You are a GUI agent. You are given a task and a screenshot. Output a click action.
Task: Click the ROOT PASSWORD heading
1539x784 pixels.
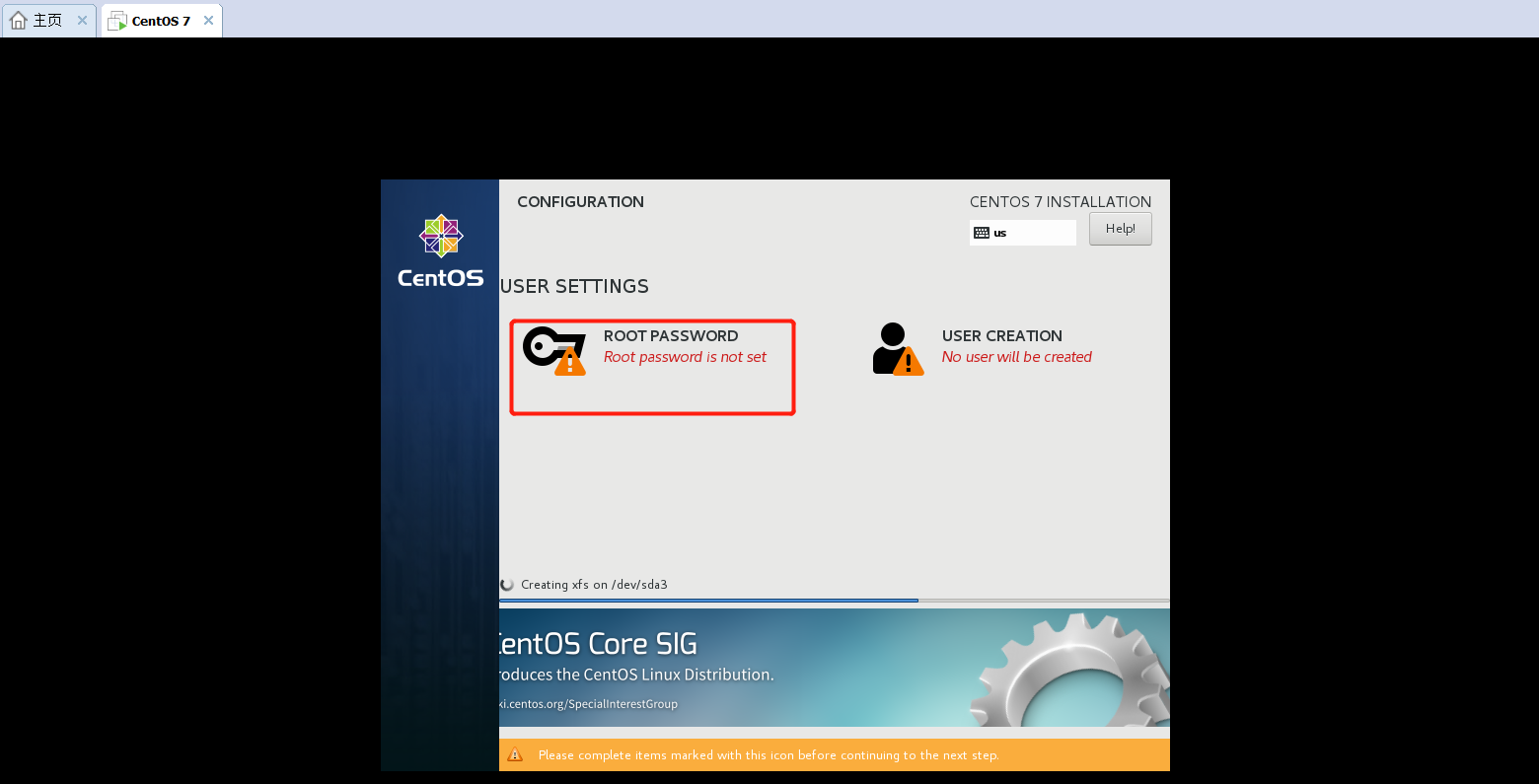(671, 336)
